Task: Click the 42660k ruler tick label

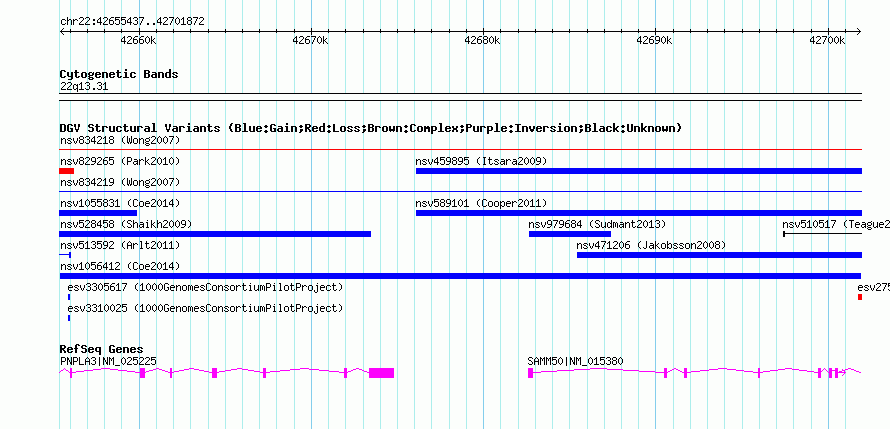Action: click(x=138, y=40)
